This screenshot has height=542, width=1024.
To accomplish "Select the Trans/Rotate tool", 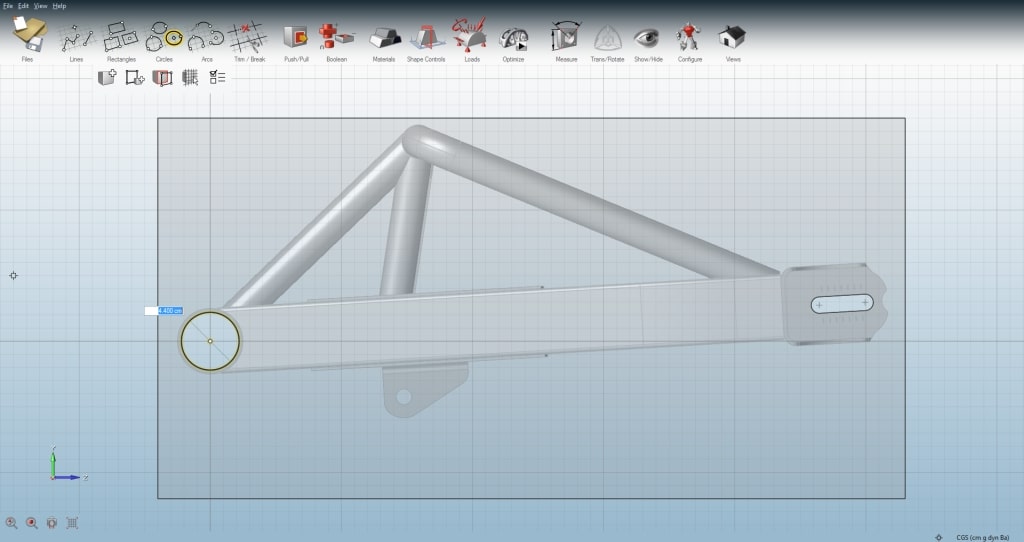I will pos(607,38).
